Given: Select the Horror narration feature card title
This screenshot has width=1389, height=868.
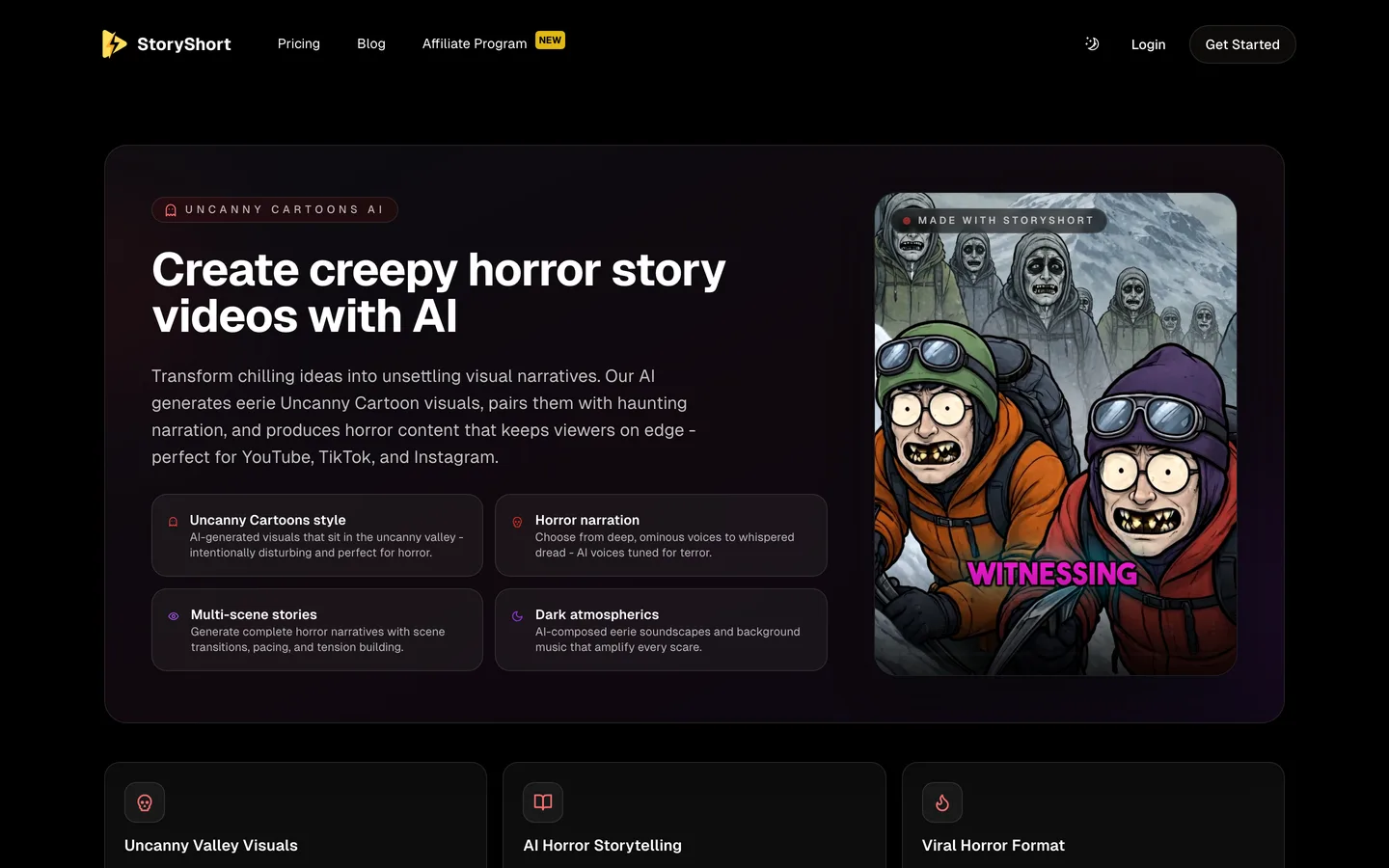Looking at the screenshot, I should point(587,520).
